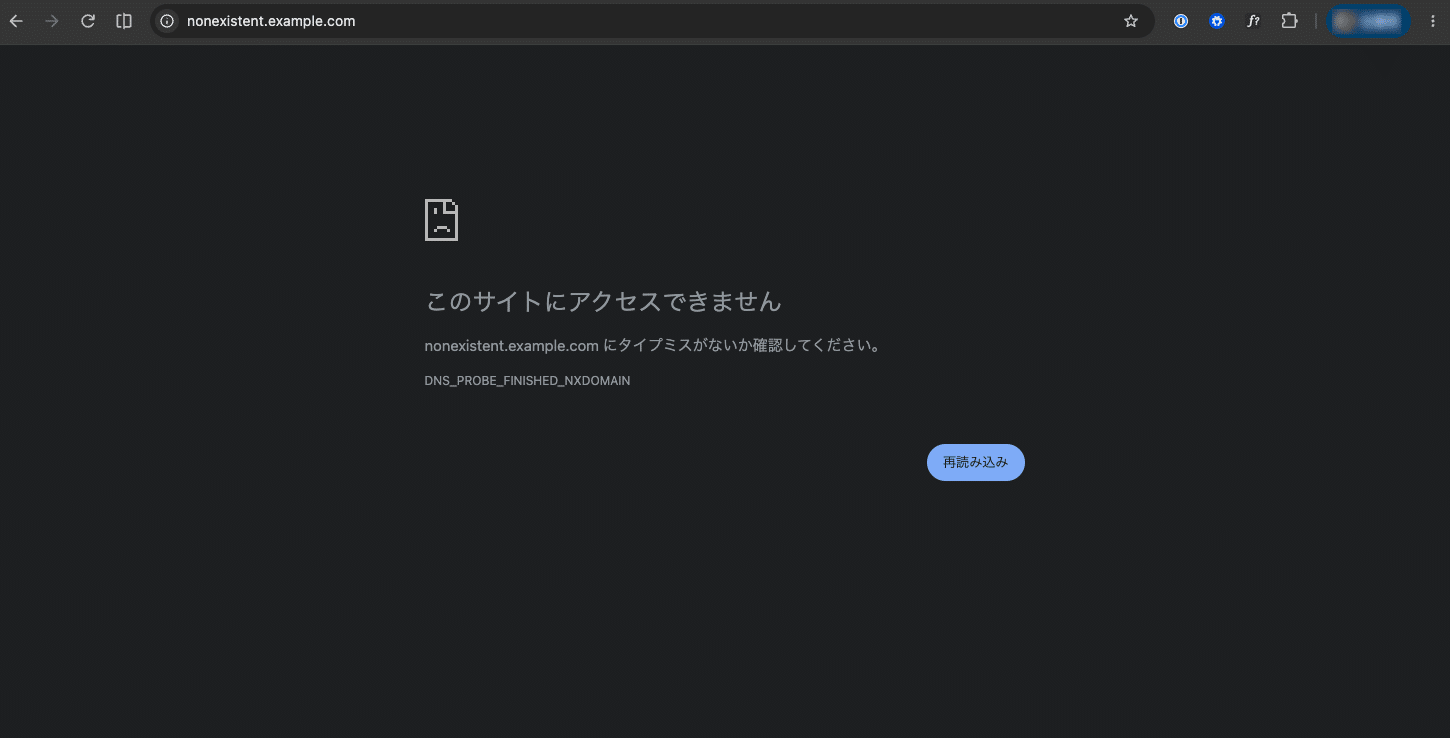The height and width of the screenshot is (738, 1450).
Task: Click the sad page error icon
Action: (442, 220)
